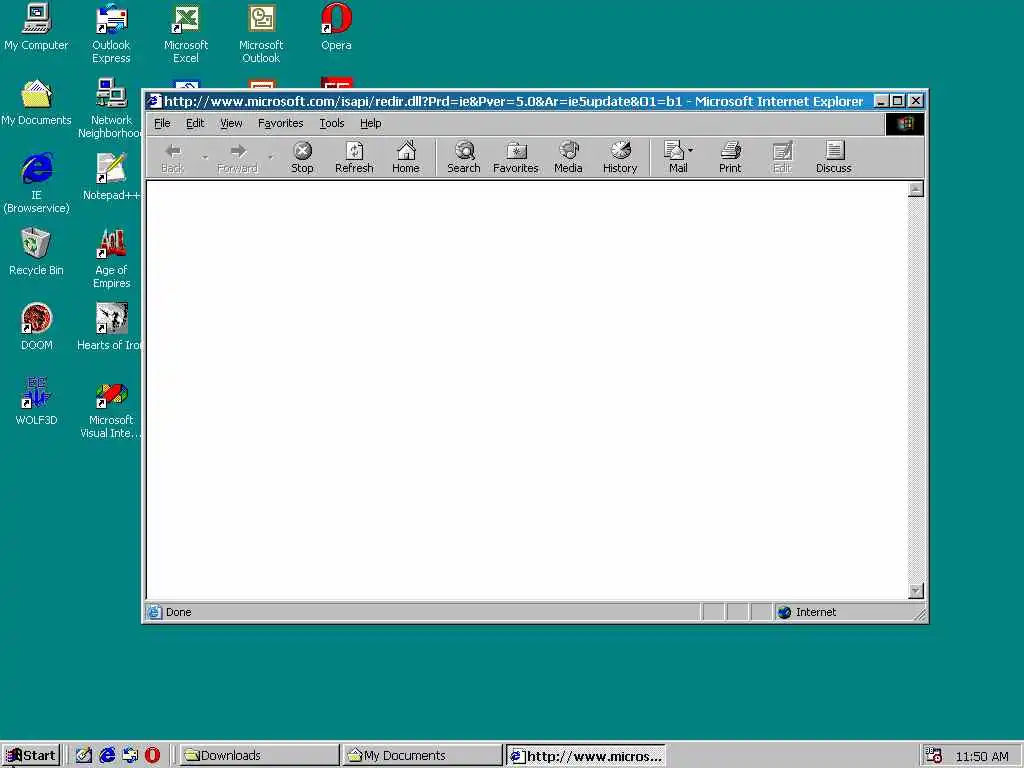Select the My Documents desktop icon

pos(36,103)
